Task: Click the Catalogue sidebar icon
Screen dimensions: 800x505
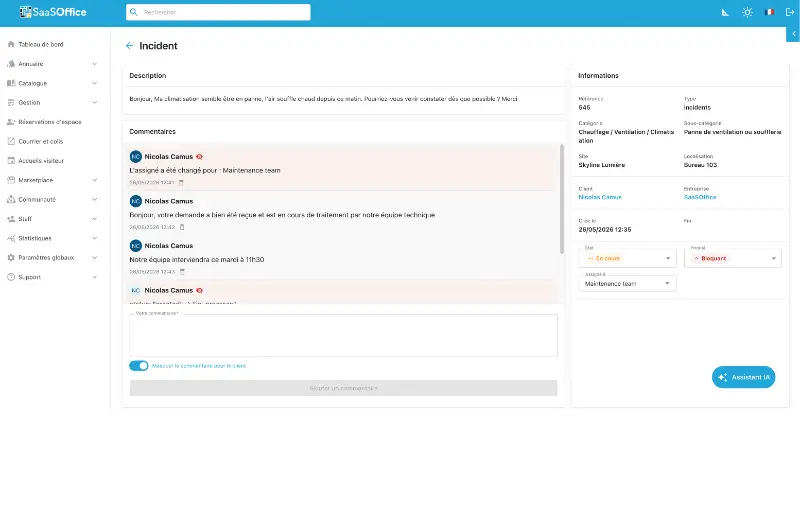Action: [x=11, y=83]
